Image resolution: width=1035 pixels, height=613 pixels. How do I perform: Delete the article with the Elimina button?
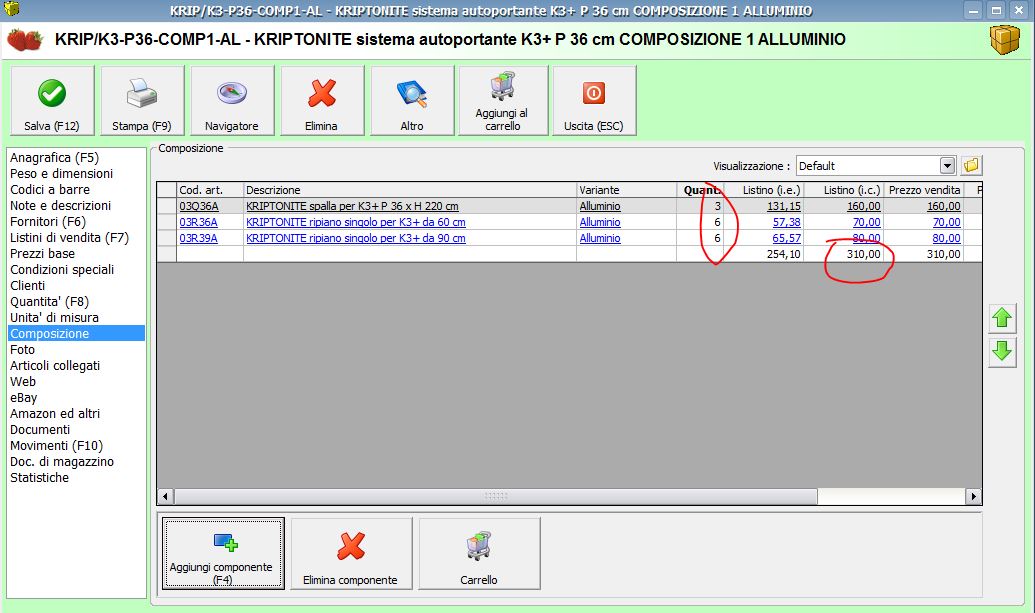tap(321, 101)
